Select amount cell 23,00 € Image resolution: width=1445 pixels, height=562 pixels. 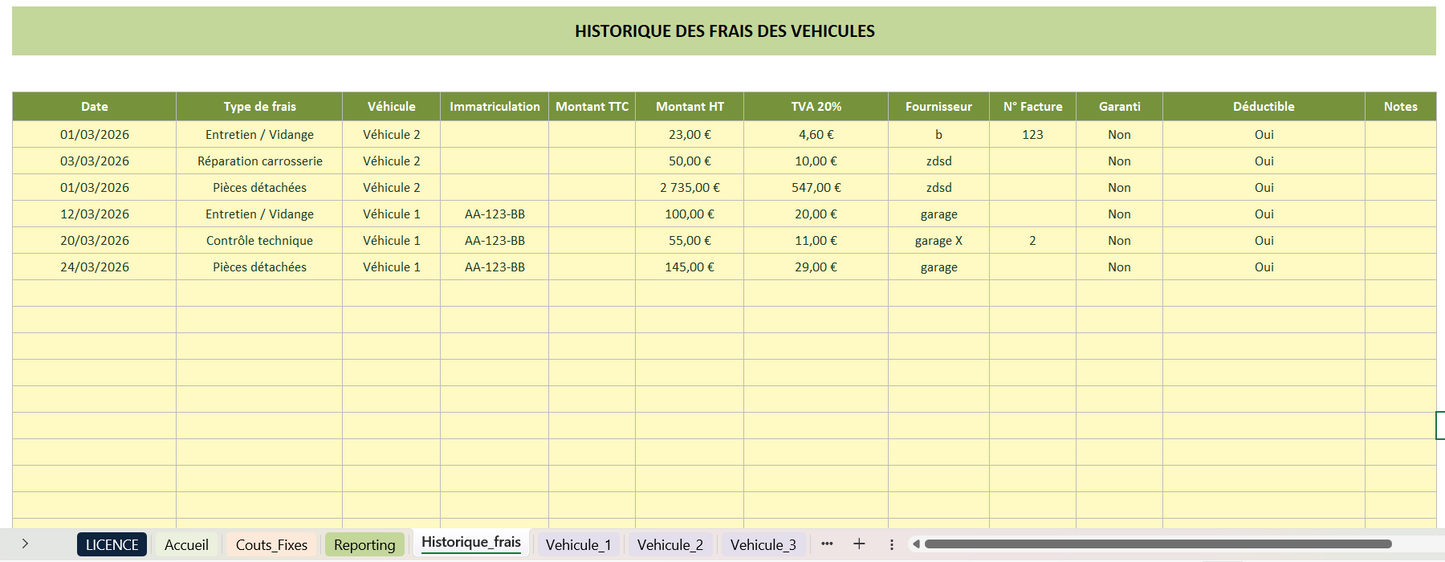[x=690, y=134]
